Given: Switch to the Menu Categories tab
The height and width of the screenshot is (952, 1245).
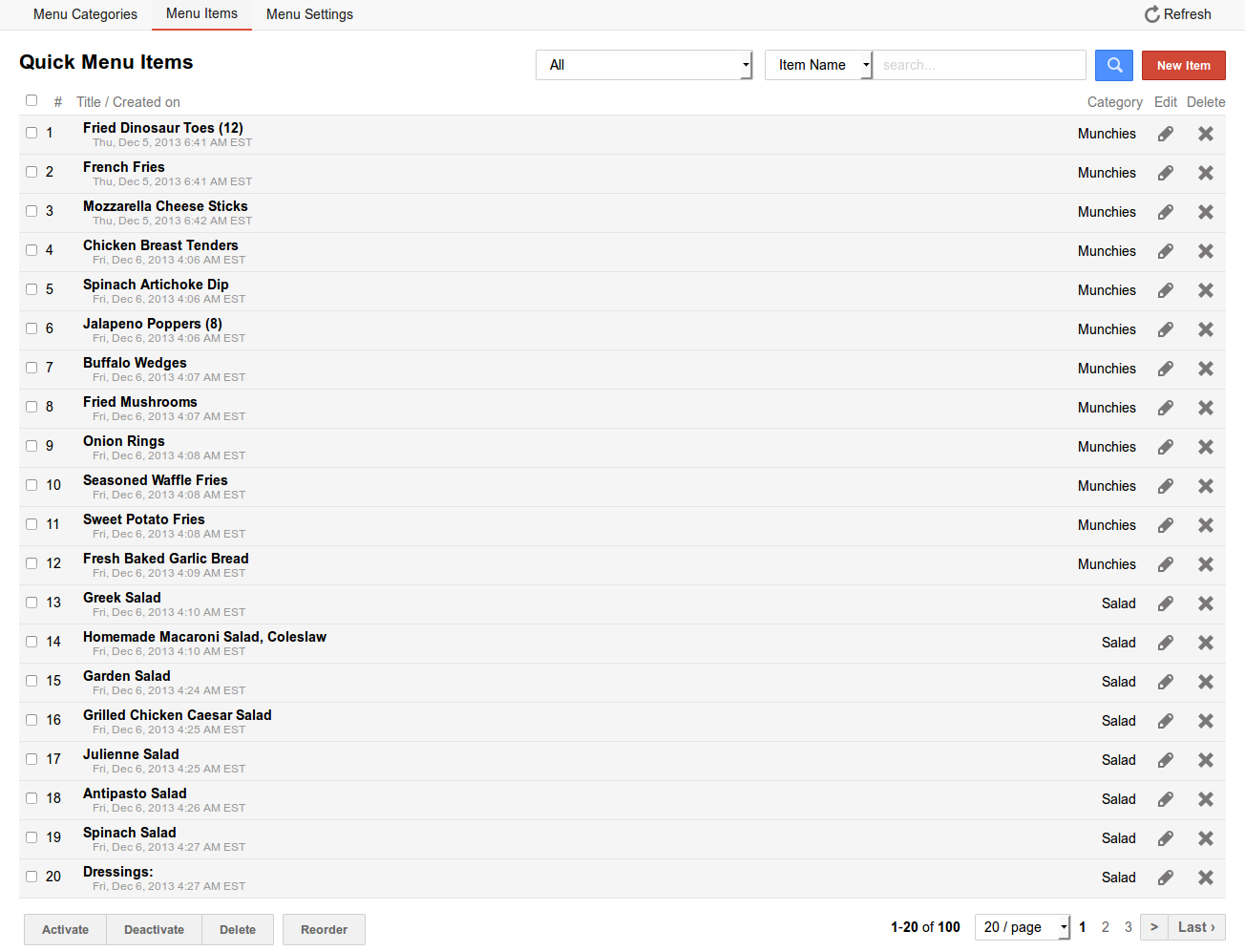Looking at the screenshot, I should [x=85, y=14].
